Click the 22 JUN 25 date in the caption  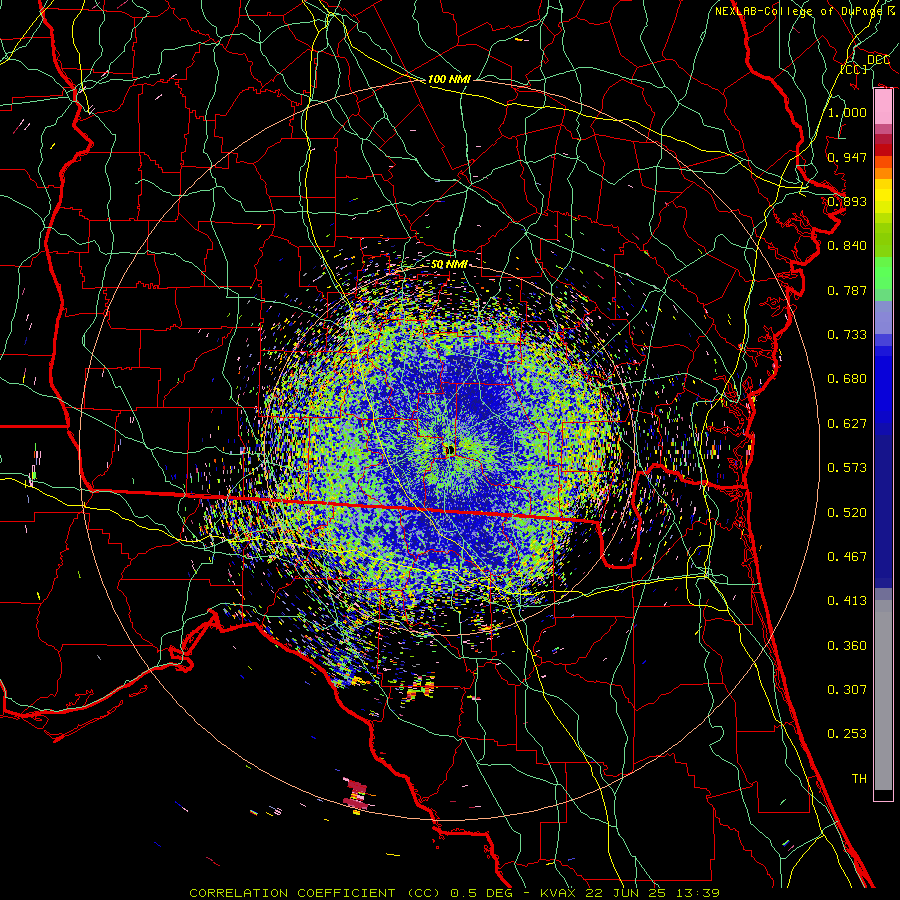pos(628,893)
